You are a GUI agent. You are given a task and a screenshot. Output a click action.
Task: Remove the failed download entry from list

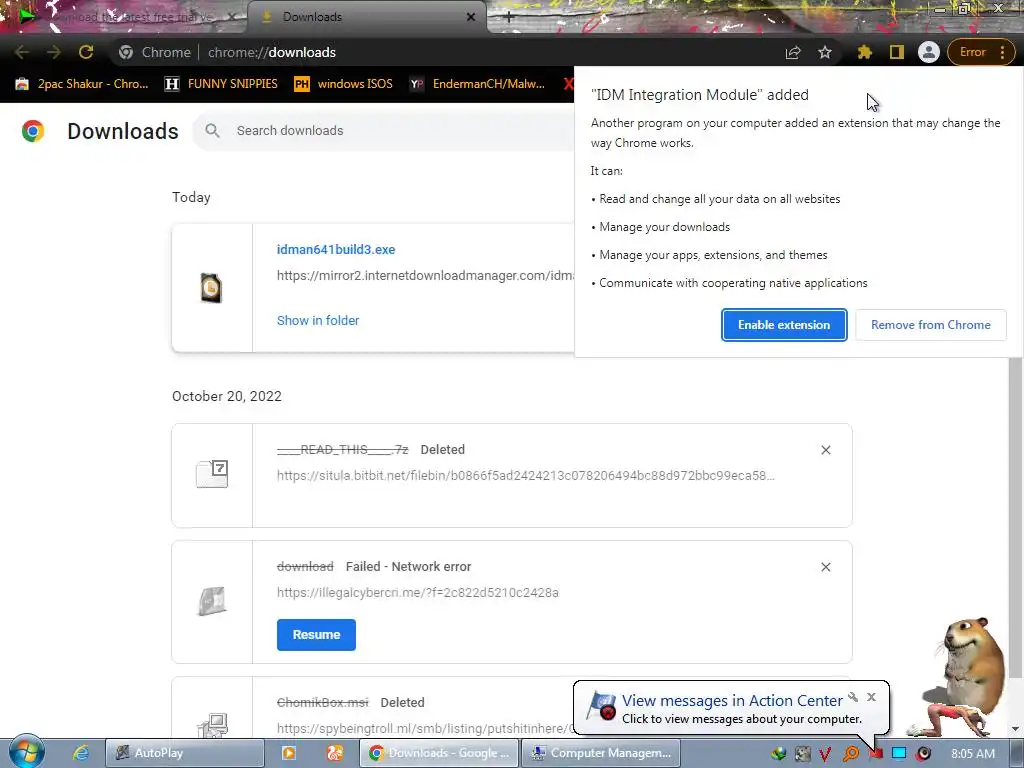coord(825,567)
